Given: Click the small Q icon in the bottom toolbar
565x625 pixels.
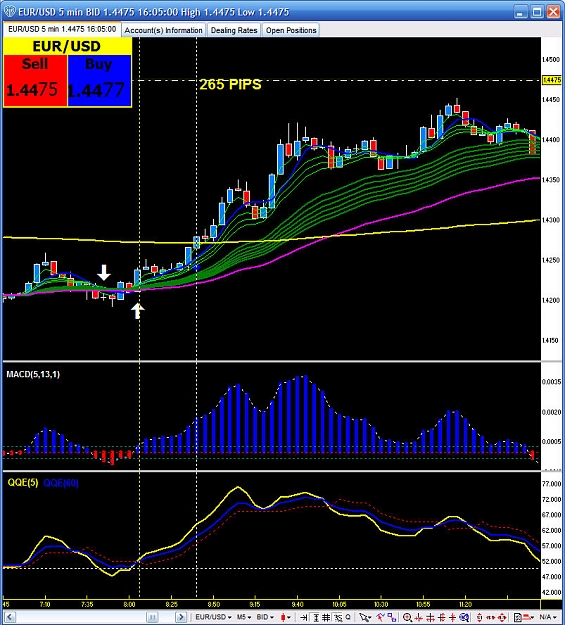Looking at the screenshot, I should click(x=348, y=617).
